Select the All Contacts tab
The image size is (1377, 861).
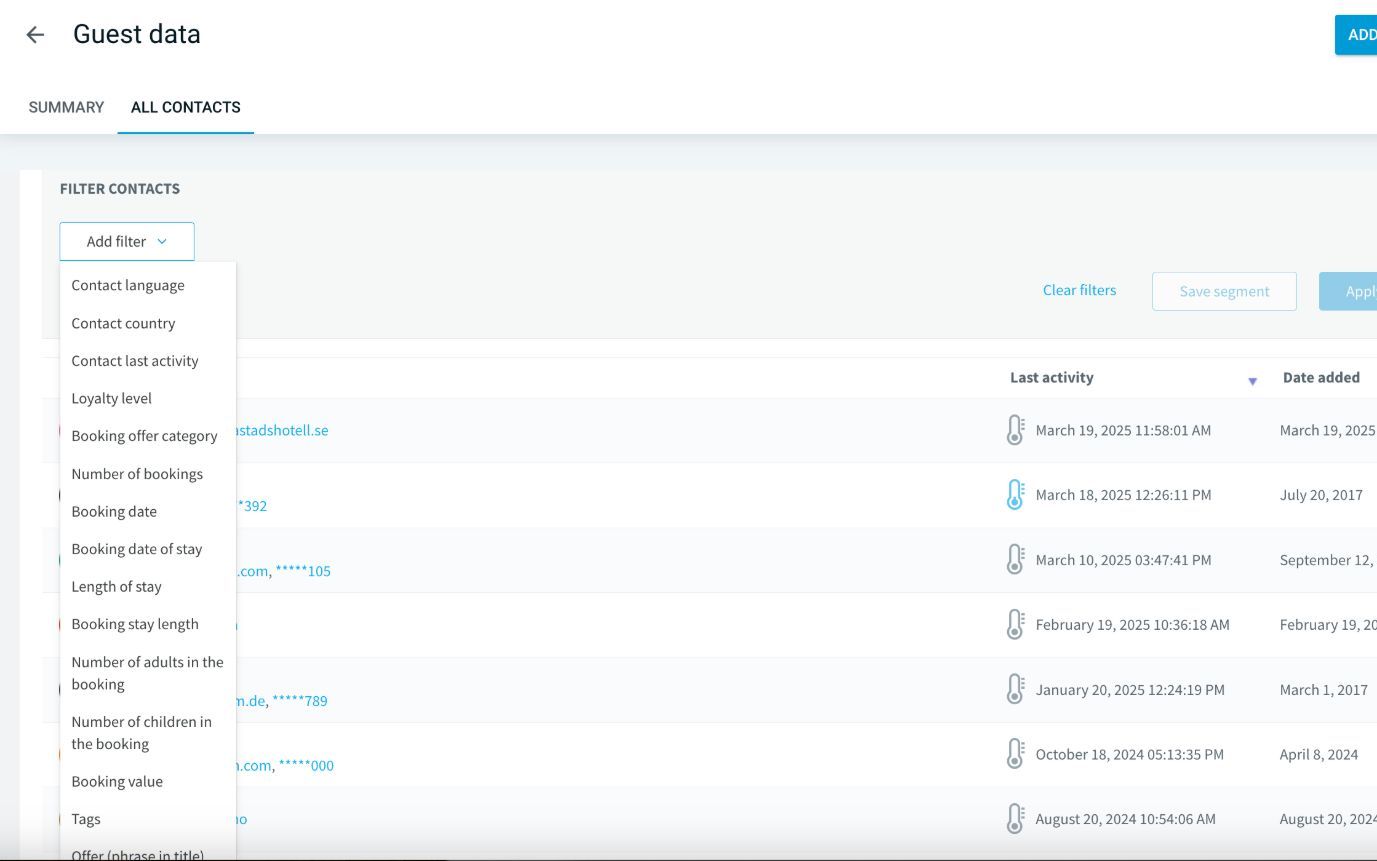point(186,107)
